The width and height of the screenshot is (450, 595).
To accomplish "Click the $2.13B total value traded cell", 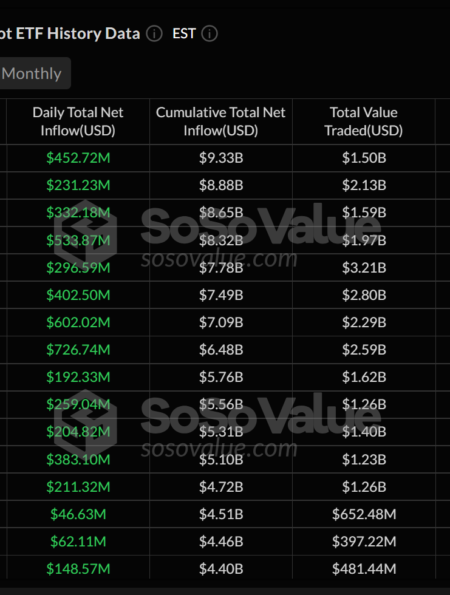I will (364, 185).
